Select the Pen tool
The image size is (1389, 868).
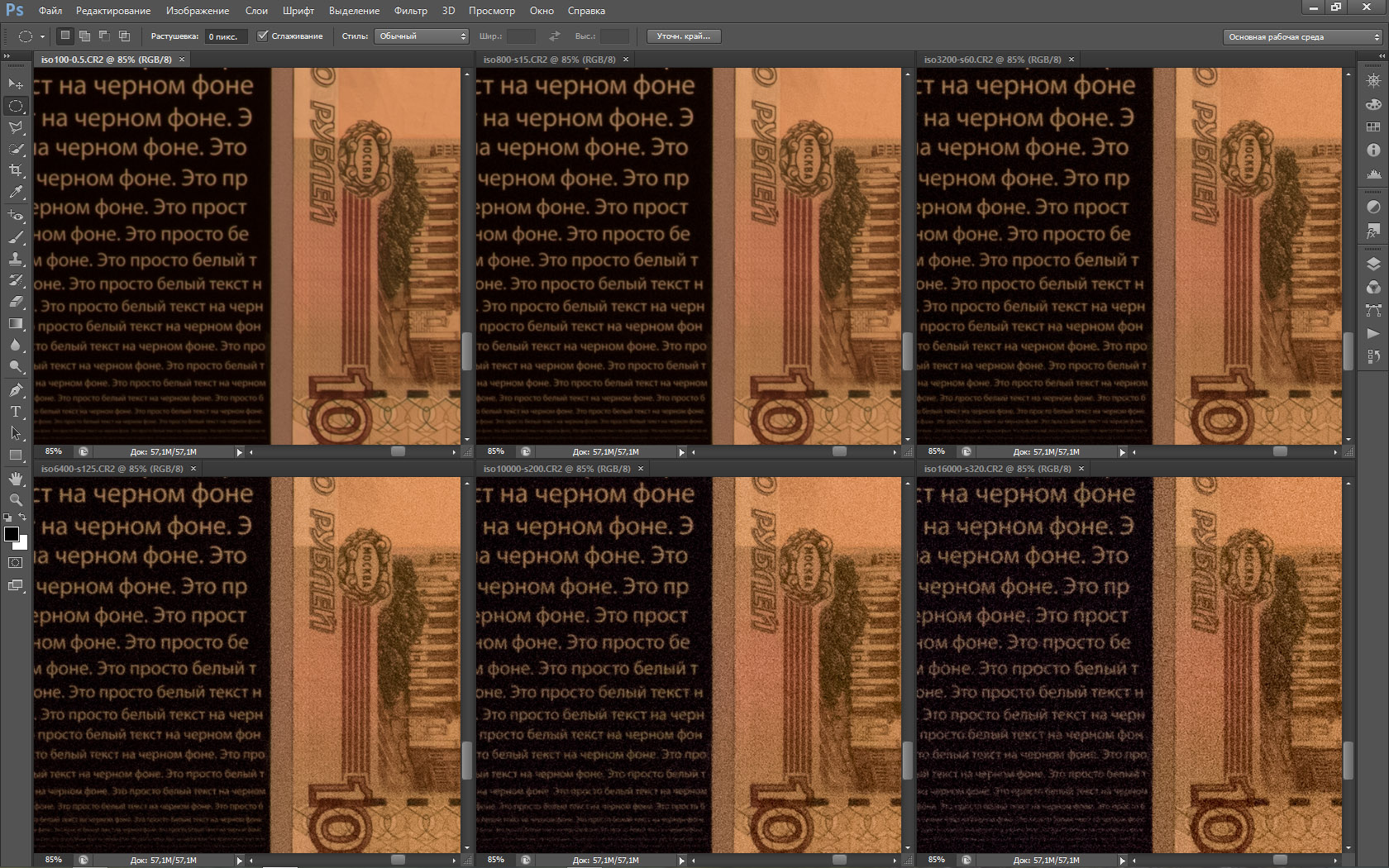tap(15, 389)
